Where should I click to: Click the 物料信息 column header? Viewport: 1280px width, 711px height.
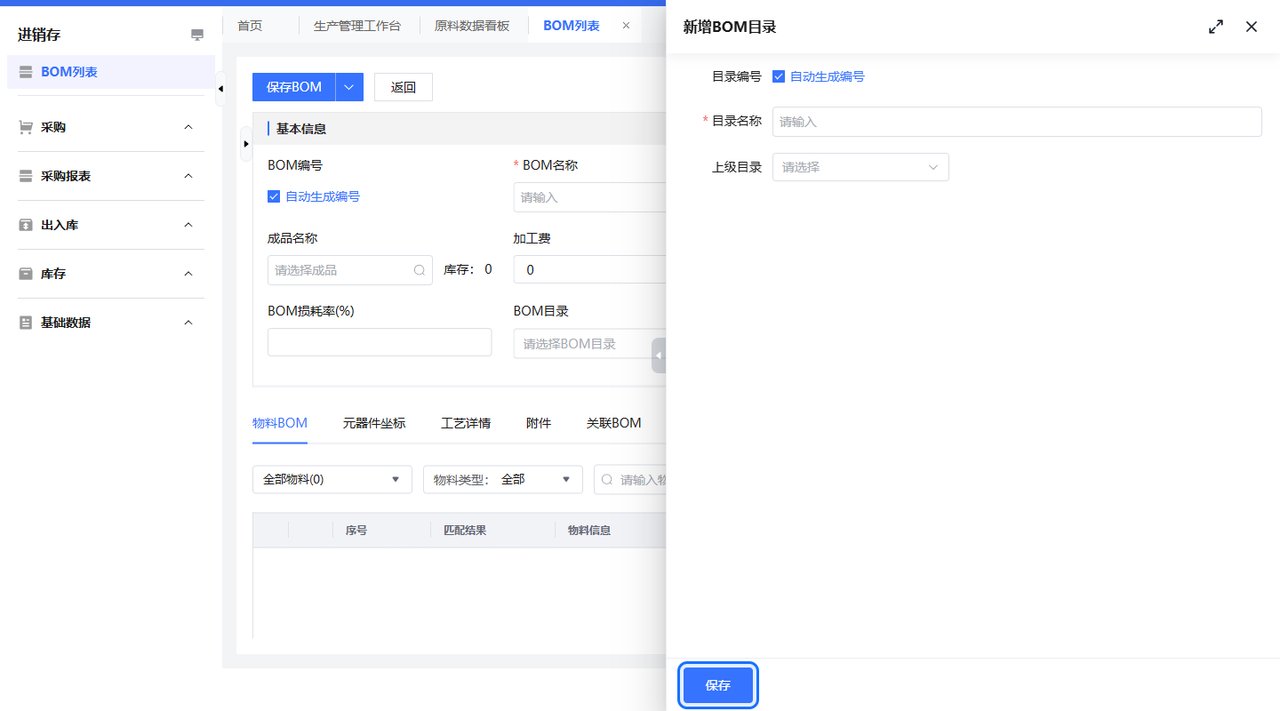pos(589,530)
